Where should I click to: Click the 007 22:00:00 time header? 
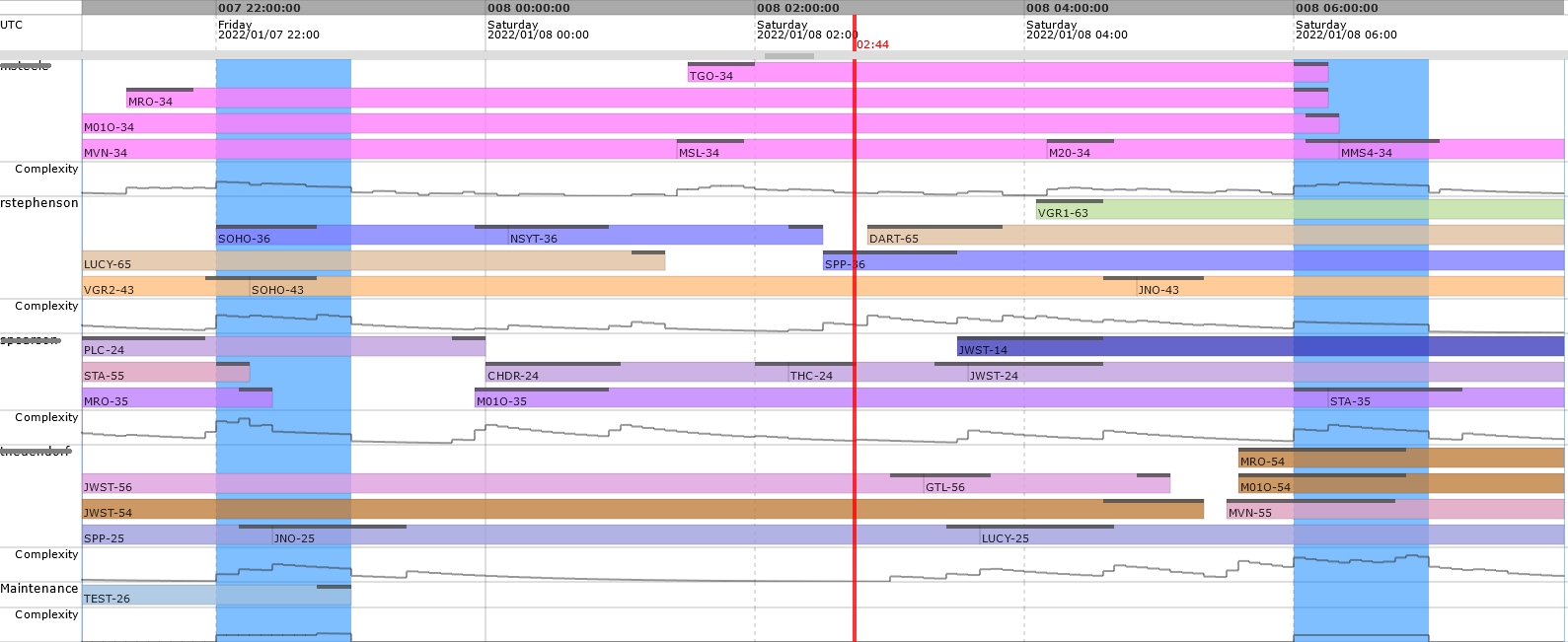coord(260,8)
